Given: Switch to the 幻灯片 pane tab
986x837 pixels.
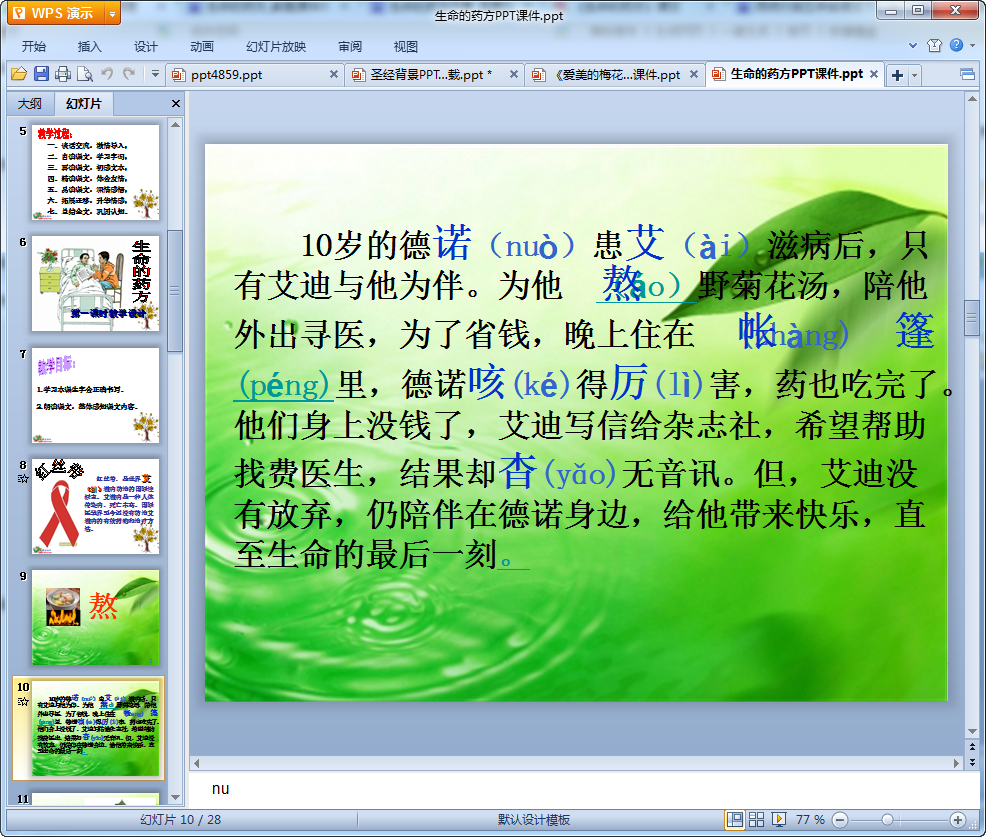Looking at the screenshot, I should pos(84,104).
